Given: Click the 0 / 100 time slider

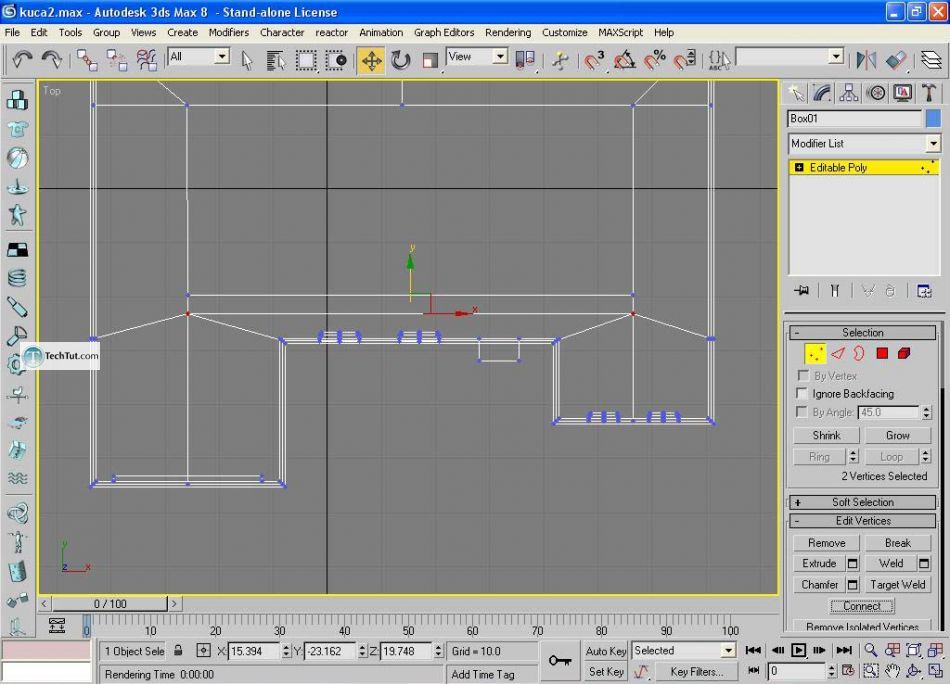Looking at the screenshot, I should (110, 604).
